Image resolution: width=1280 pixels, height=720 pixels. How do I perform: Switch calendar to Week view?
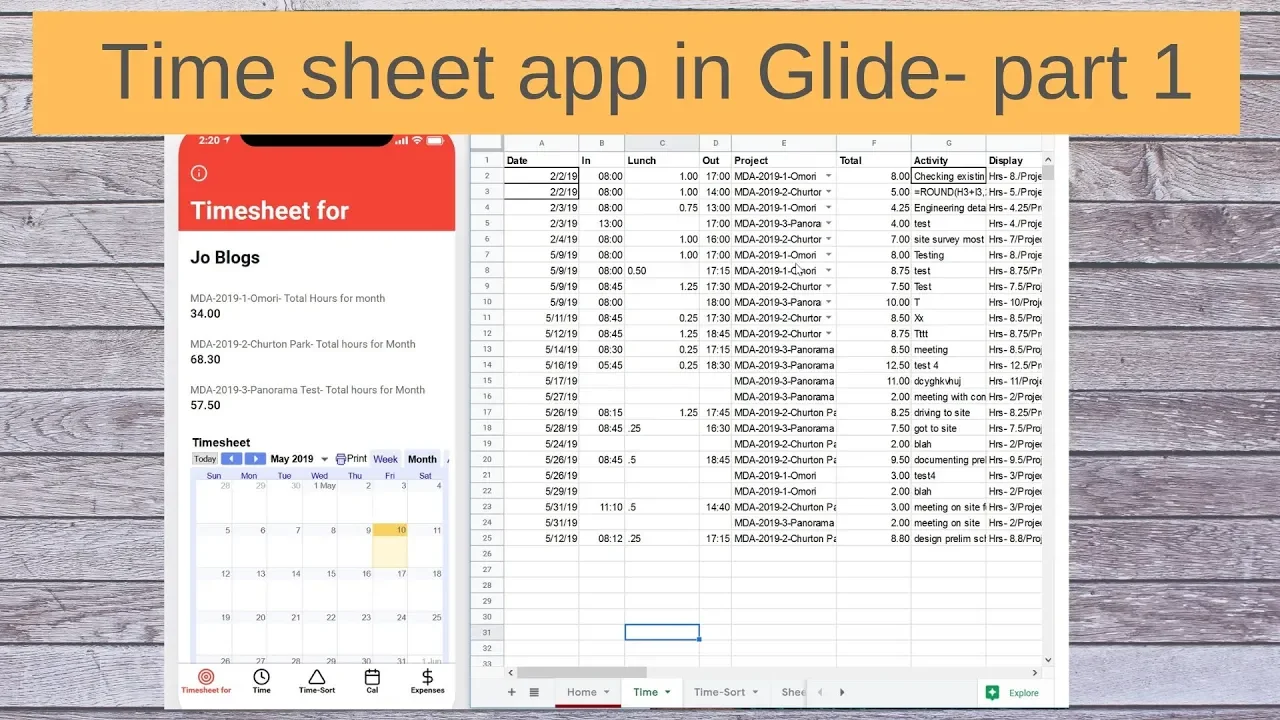click(x=385, y=459)
